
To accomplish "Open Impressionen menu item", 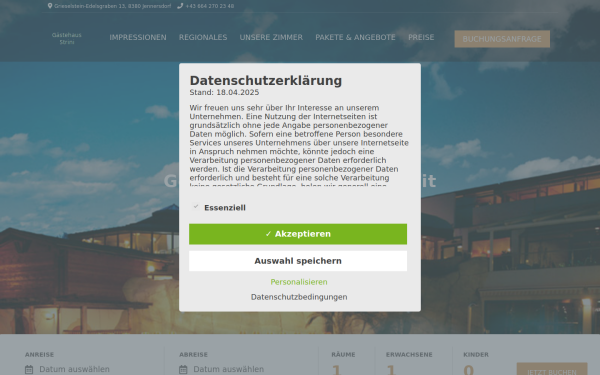I will point(138,38).
